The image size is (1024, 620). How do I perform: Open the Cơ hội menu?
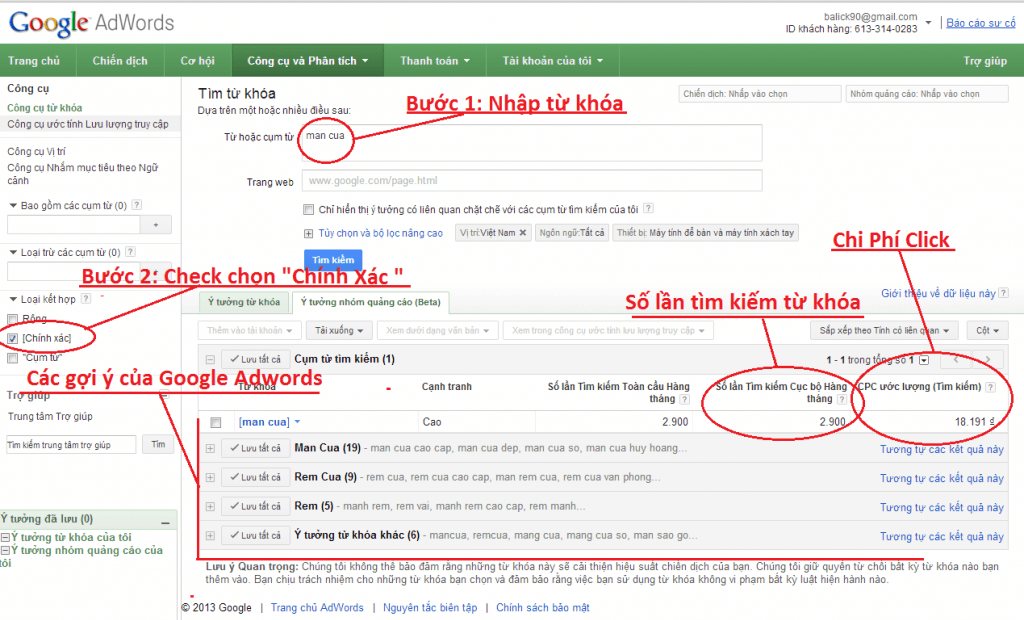pyautogui.click(x=197, y=61)
